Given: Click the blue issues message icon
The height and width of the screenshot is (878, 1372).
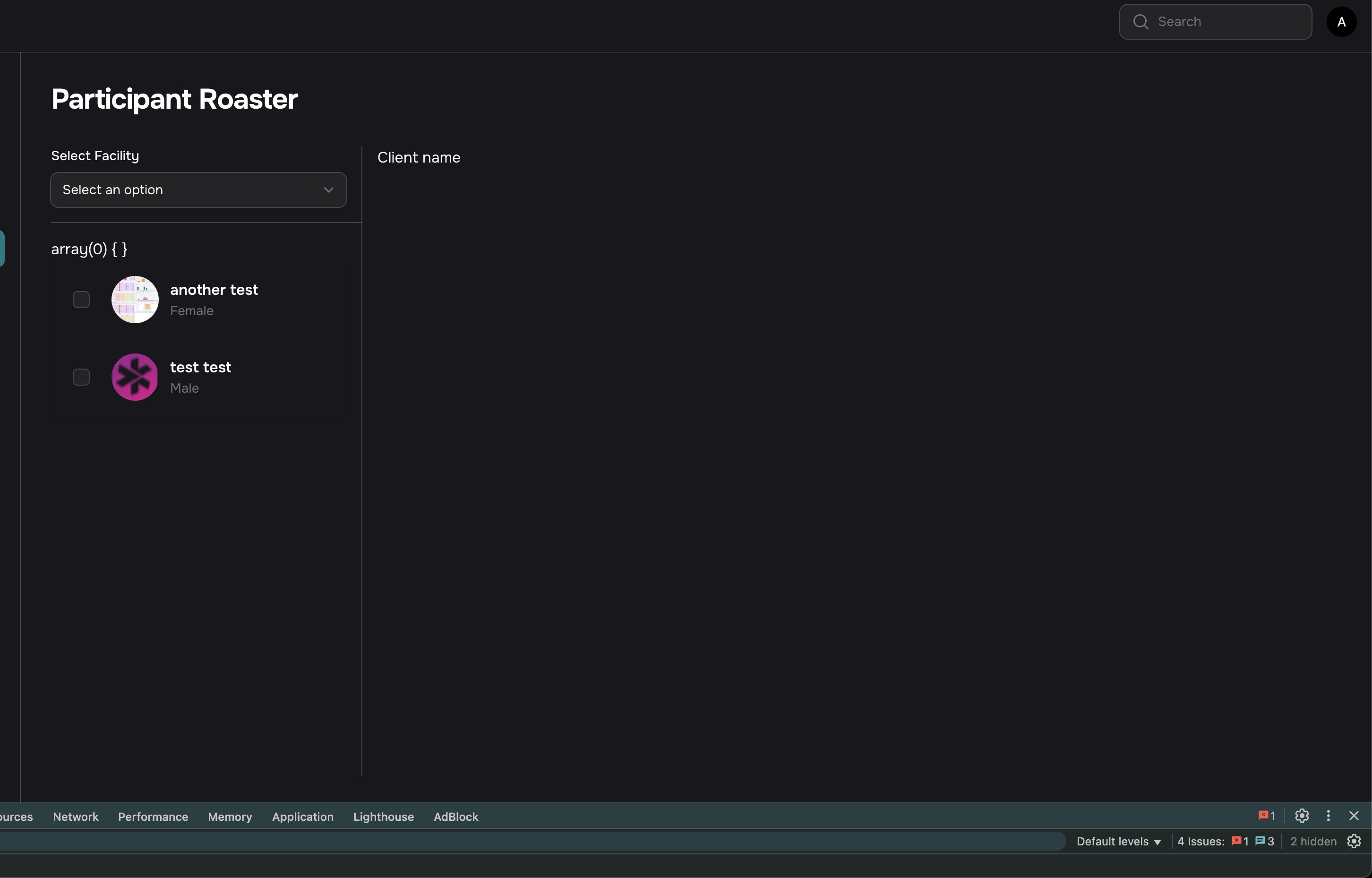Looking at the screenshot, I should (1261, 842).
